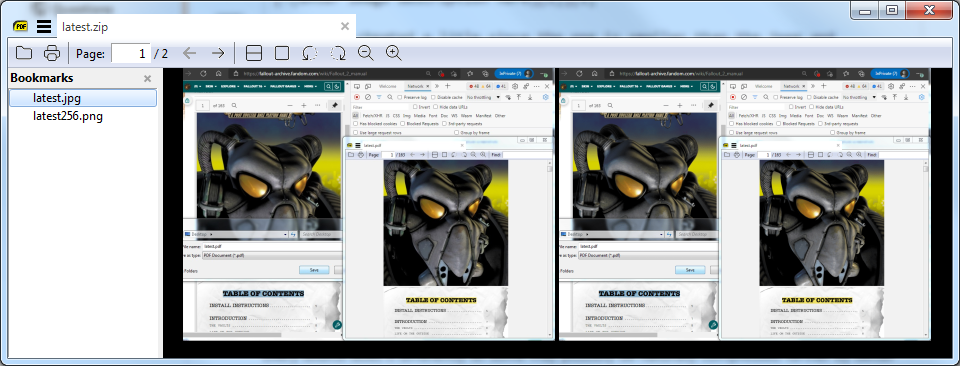Open the hamburger menu
960x366 pixels.
[43, 26]
